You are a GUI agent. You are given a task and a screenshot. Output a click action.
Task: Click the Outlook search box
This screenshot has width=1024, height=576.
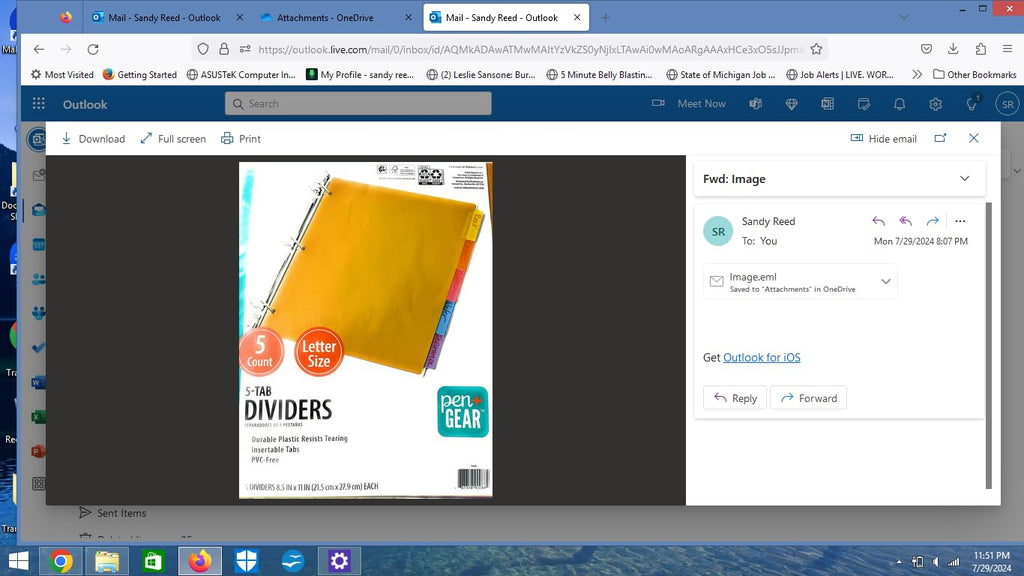coord(358,104)
